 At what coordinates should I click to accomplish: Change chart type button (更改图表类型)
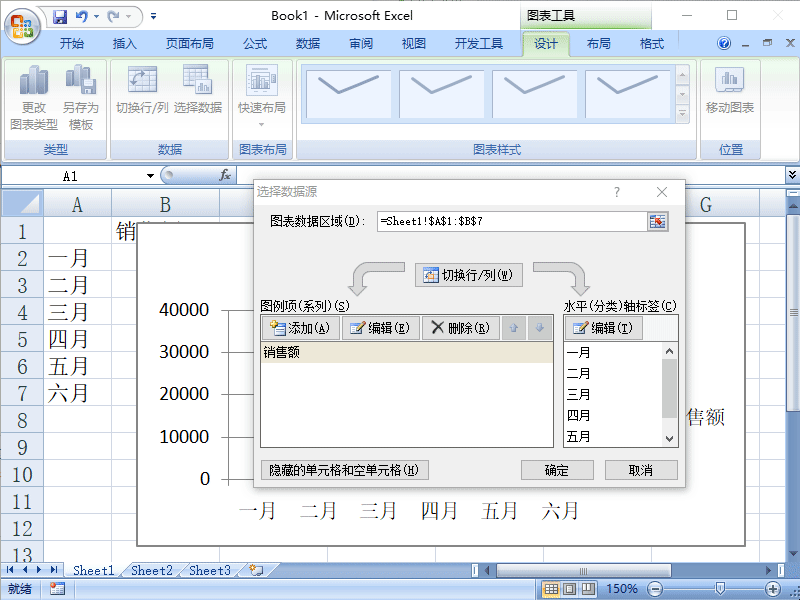[x=34, y=98]
